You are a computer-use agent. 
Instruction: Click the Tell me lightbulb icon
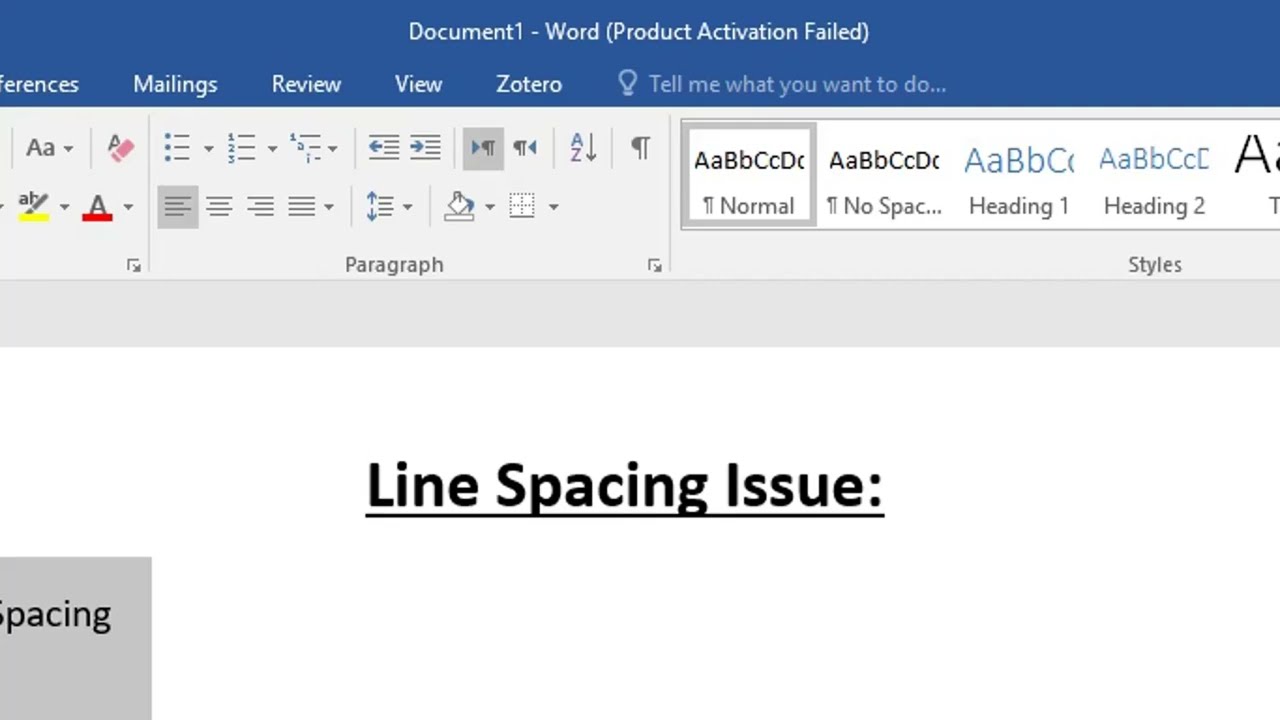tap(628, 83)
